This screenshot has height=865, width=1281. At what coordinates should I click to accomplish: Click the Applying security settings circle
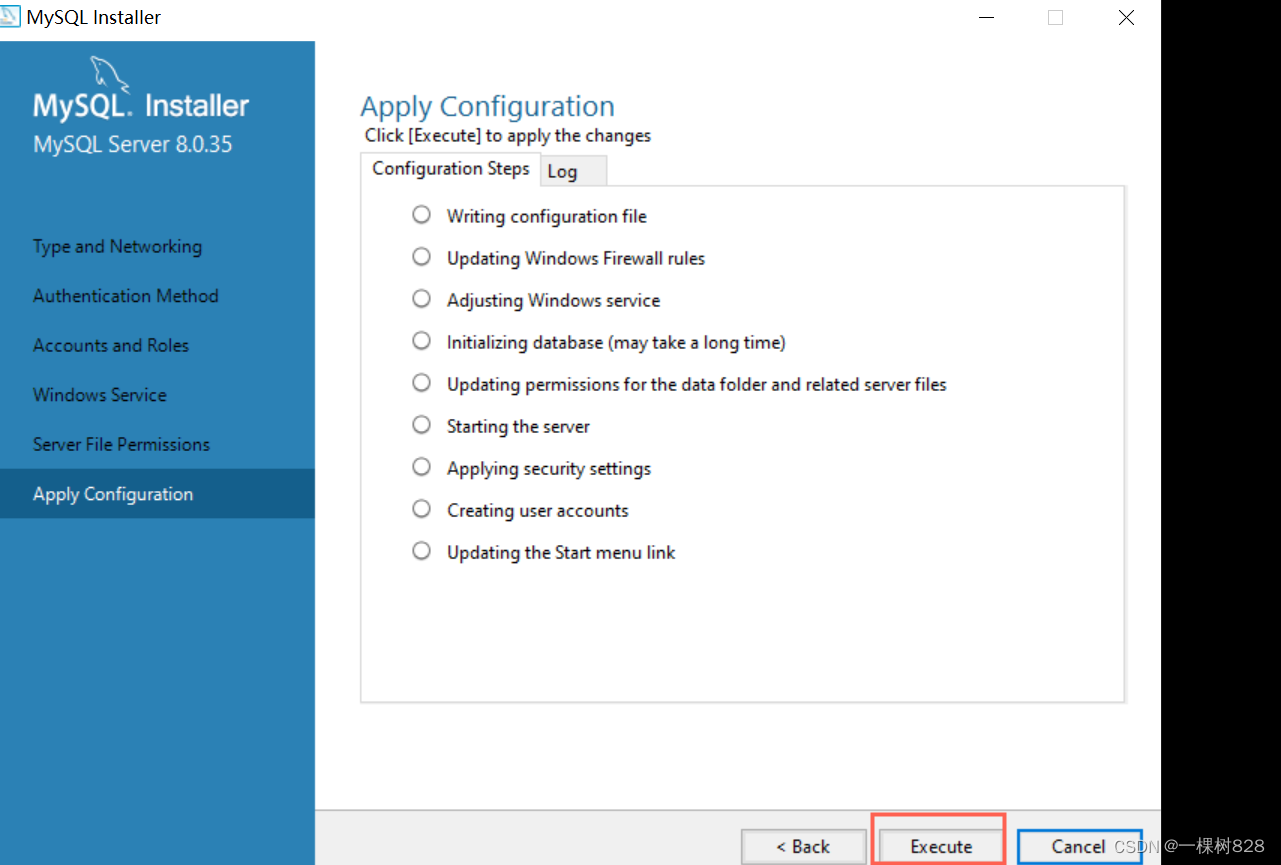pos(422,467)
